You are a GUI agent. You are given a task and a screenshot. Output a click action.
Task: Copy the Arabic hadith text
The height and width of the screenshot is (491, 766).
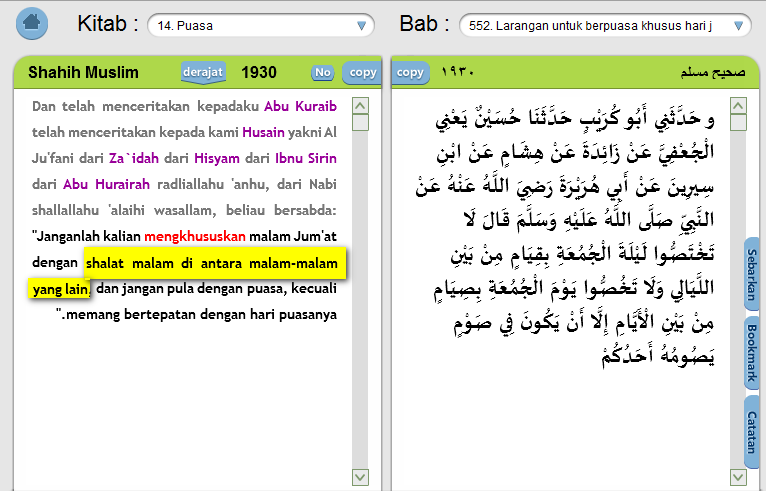pos(410,72)
